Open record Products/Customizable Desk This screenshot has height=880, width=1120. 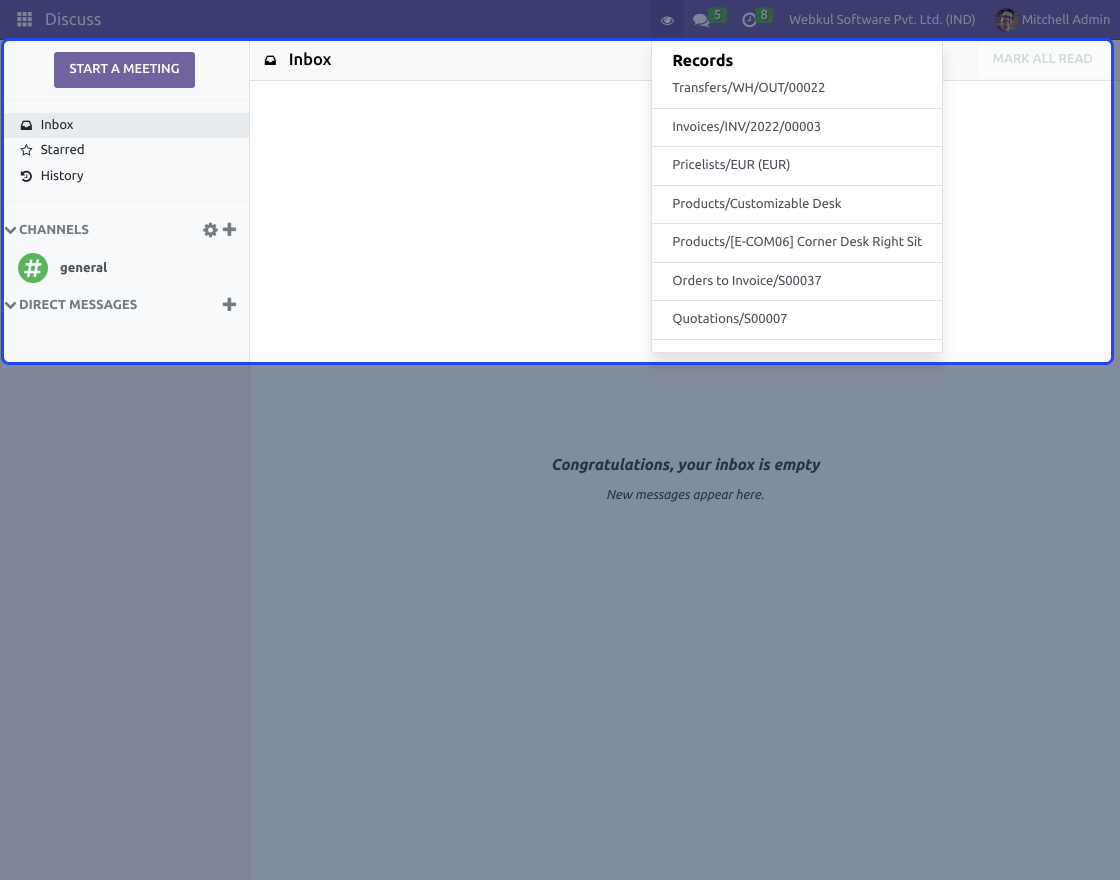796,204
